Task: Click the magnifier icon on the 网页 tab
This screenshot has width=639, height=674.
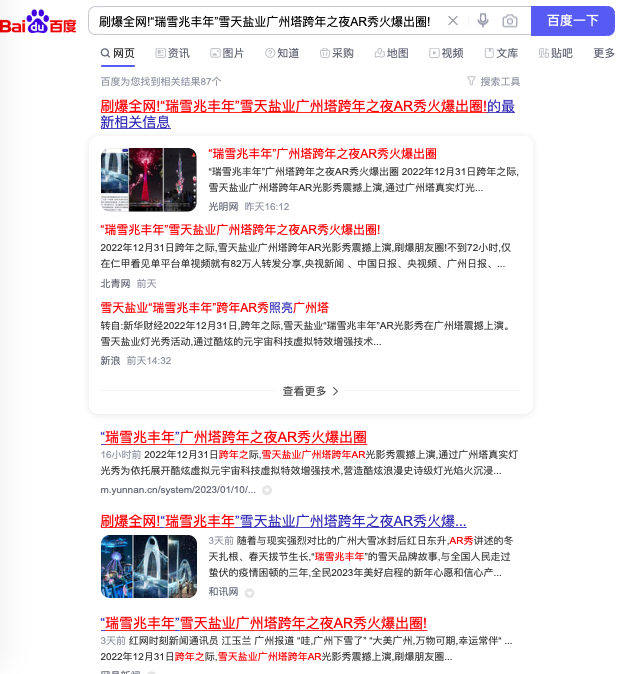Action: pyautogui.click(x=105, y=53)
